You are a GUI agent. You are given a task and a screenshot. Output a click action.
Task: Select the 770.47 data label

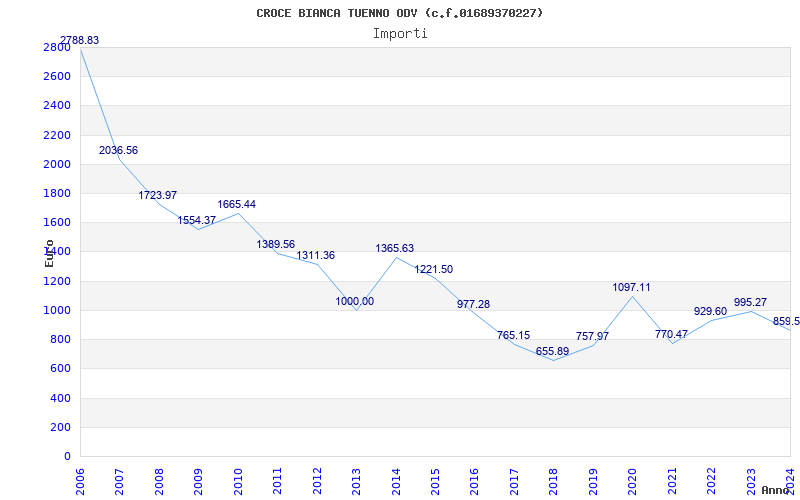click(x=671, y=335)
